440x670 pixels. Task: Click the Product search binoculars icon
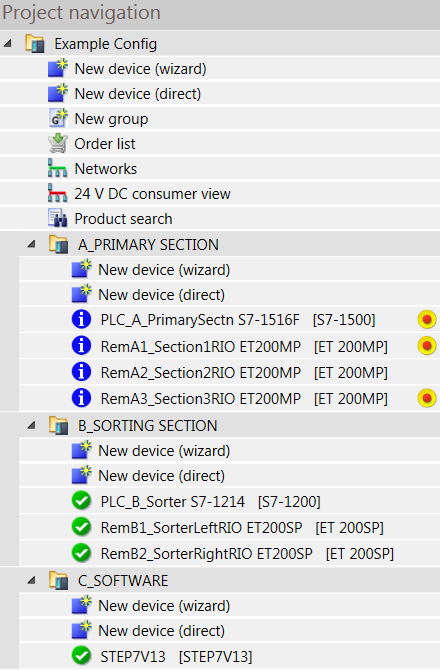click(58, 218)
